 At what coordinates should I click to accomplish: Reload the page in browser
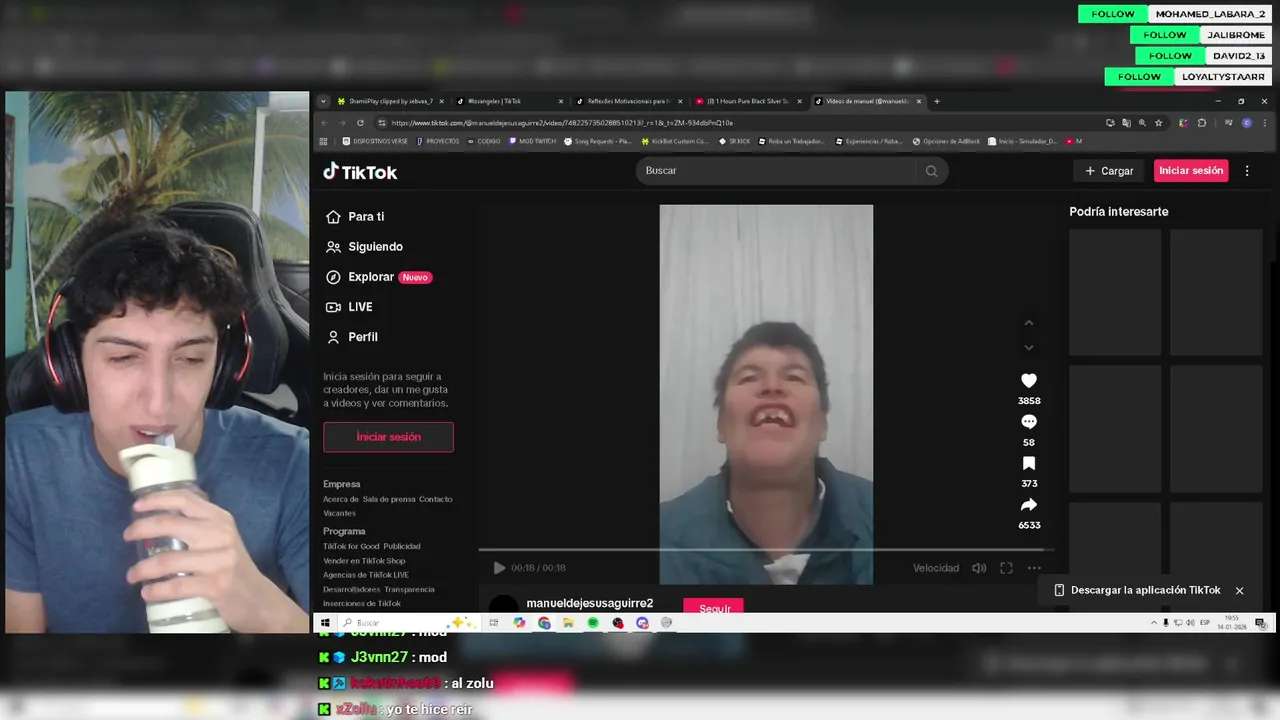pyautogui.click(x=359, y=123)
